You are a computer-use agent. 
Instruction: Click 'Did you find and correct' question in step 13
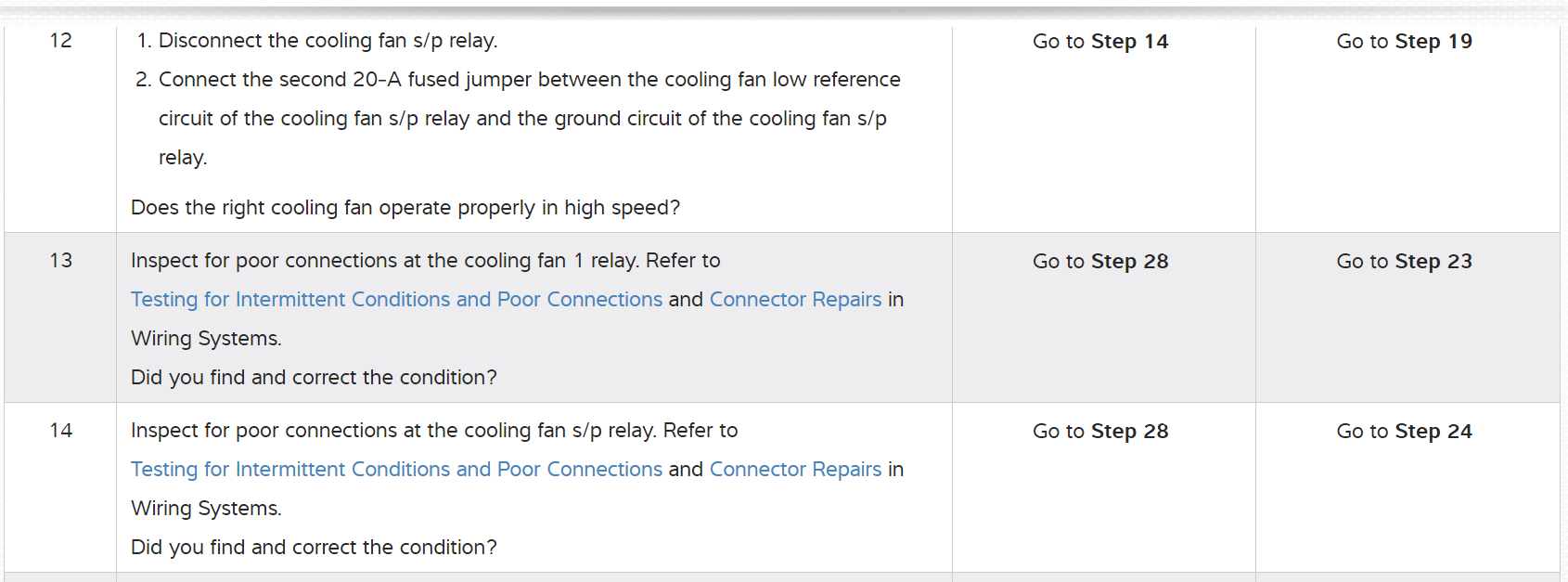tap(314, 378)
